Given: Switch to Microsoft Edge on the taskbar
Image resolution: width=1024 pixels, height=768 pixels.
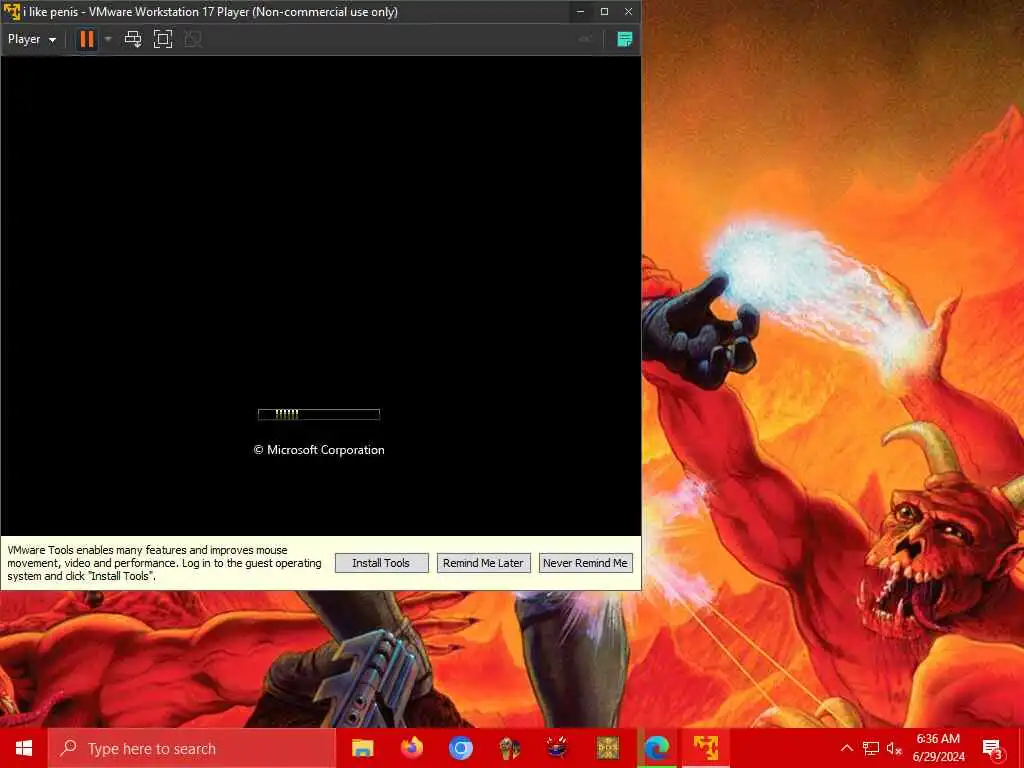Looking at the screenshot, I should tap(657, 748).
